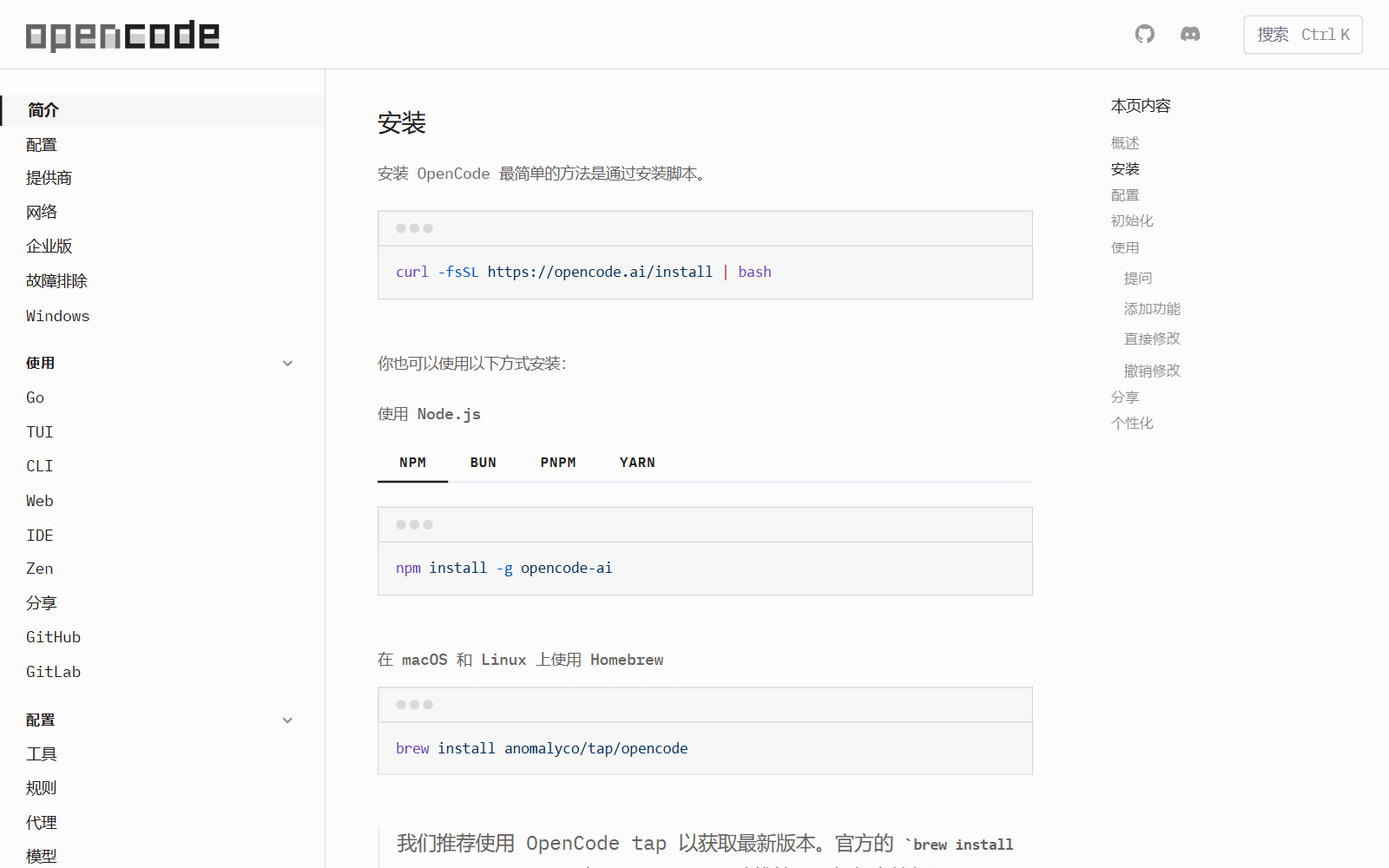Open 规则 sidebar page

(42, 788)
